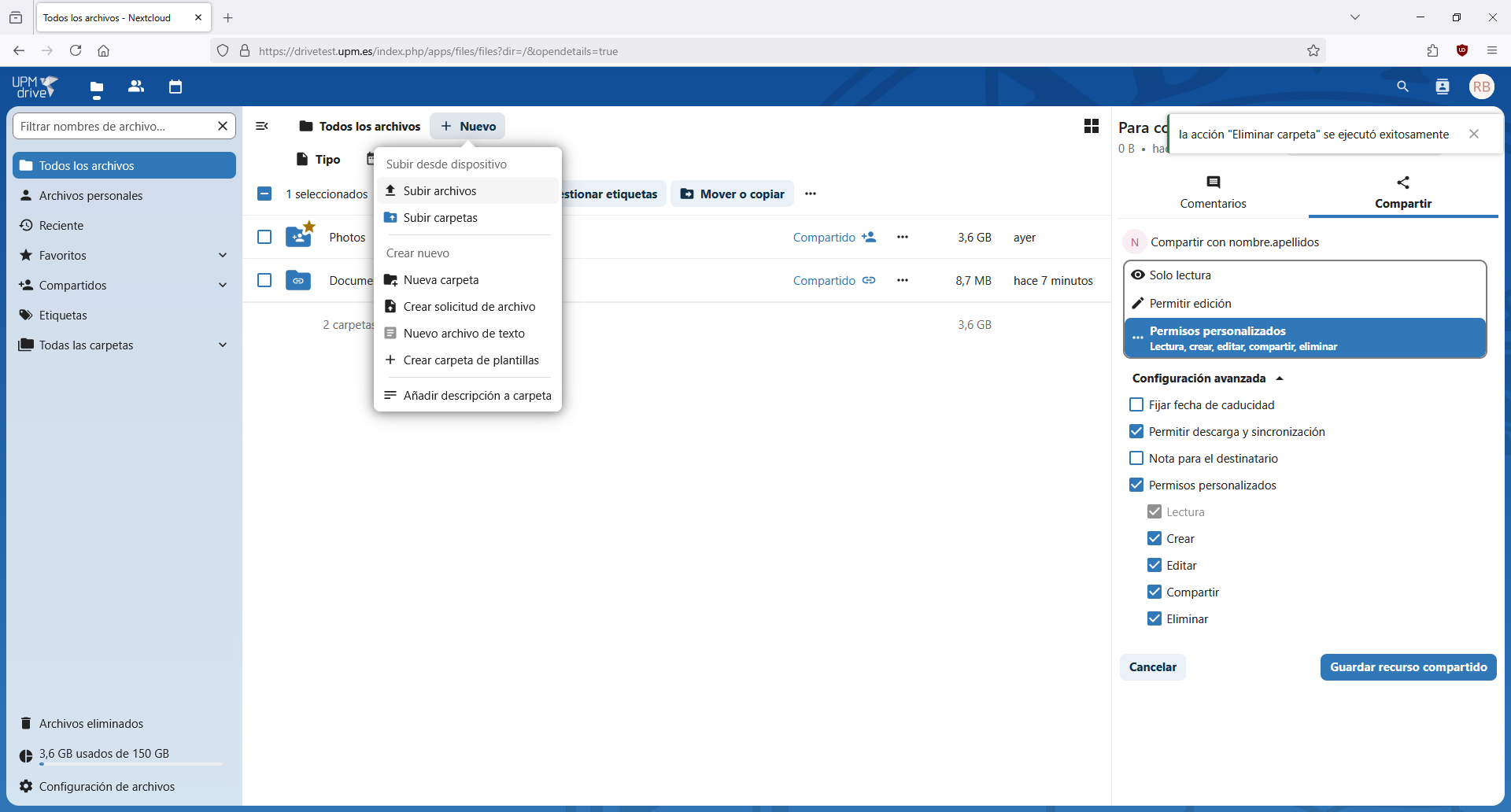Choose Crear solicitud de archivo

tap(467, 306)
